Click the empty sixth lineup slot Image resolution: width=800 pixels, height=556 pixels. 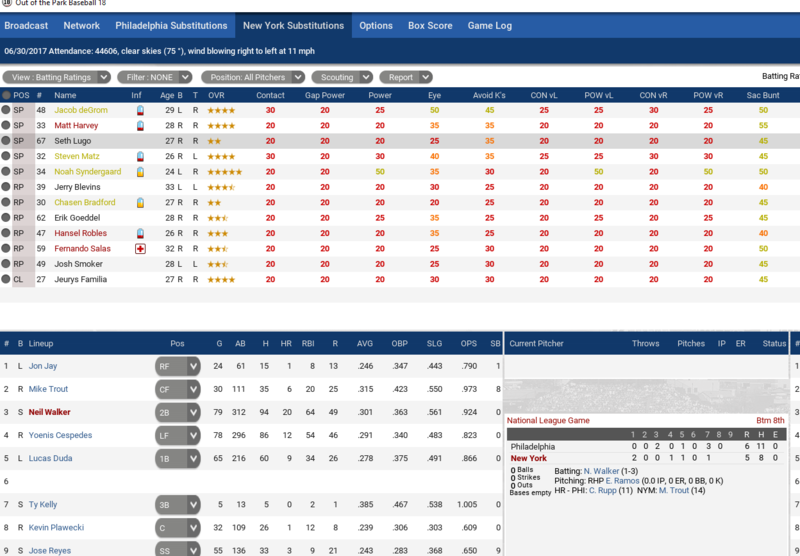point(251,482)
